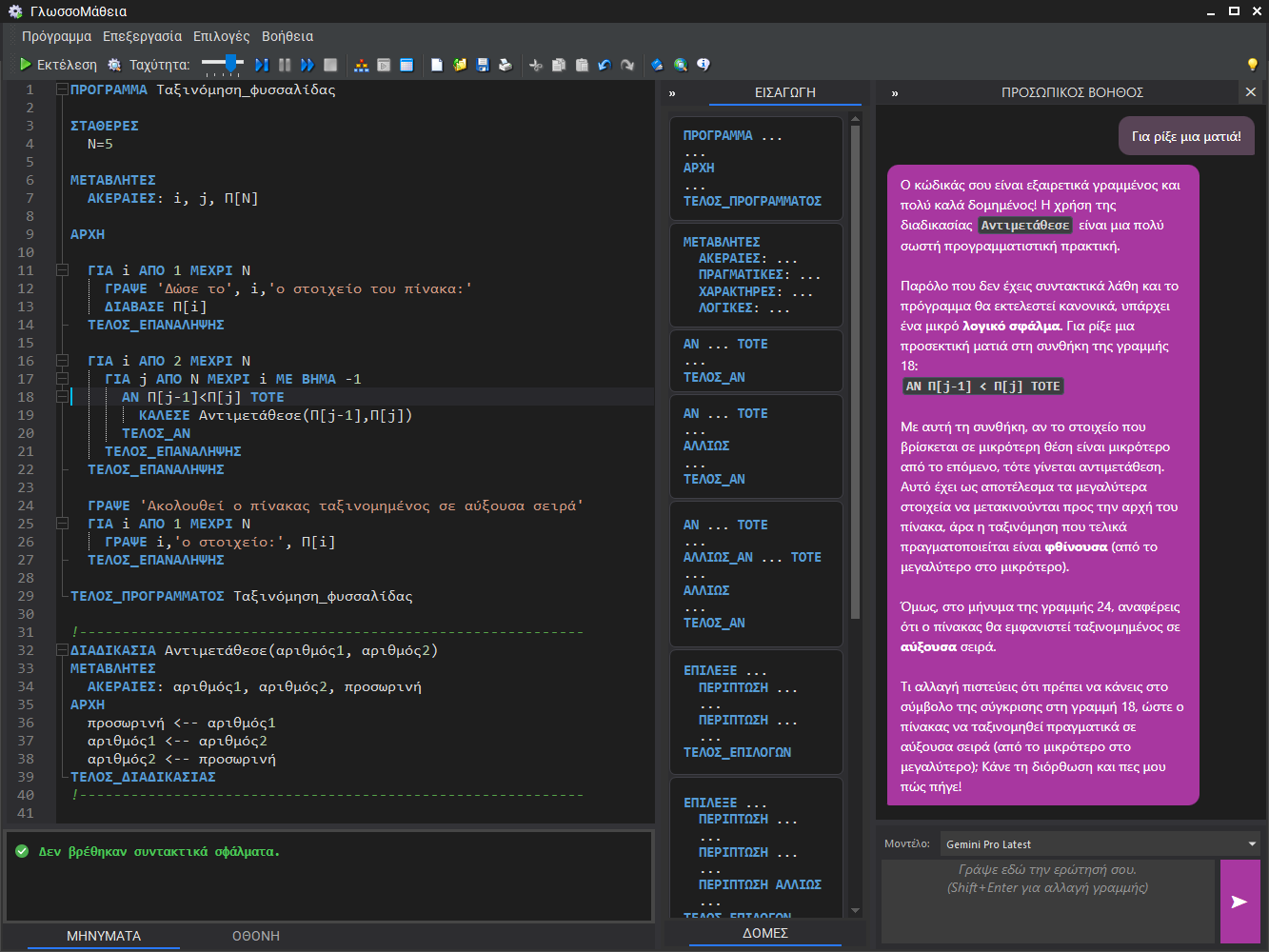
Task: Click the globe search toolbar icon
Action: [x=681, y=65]
